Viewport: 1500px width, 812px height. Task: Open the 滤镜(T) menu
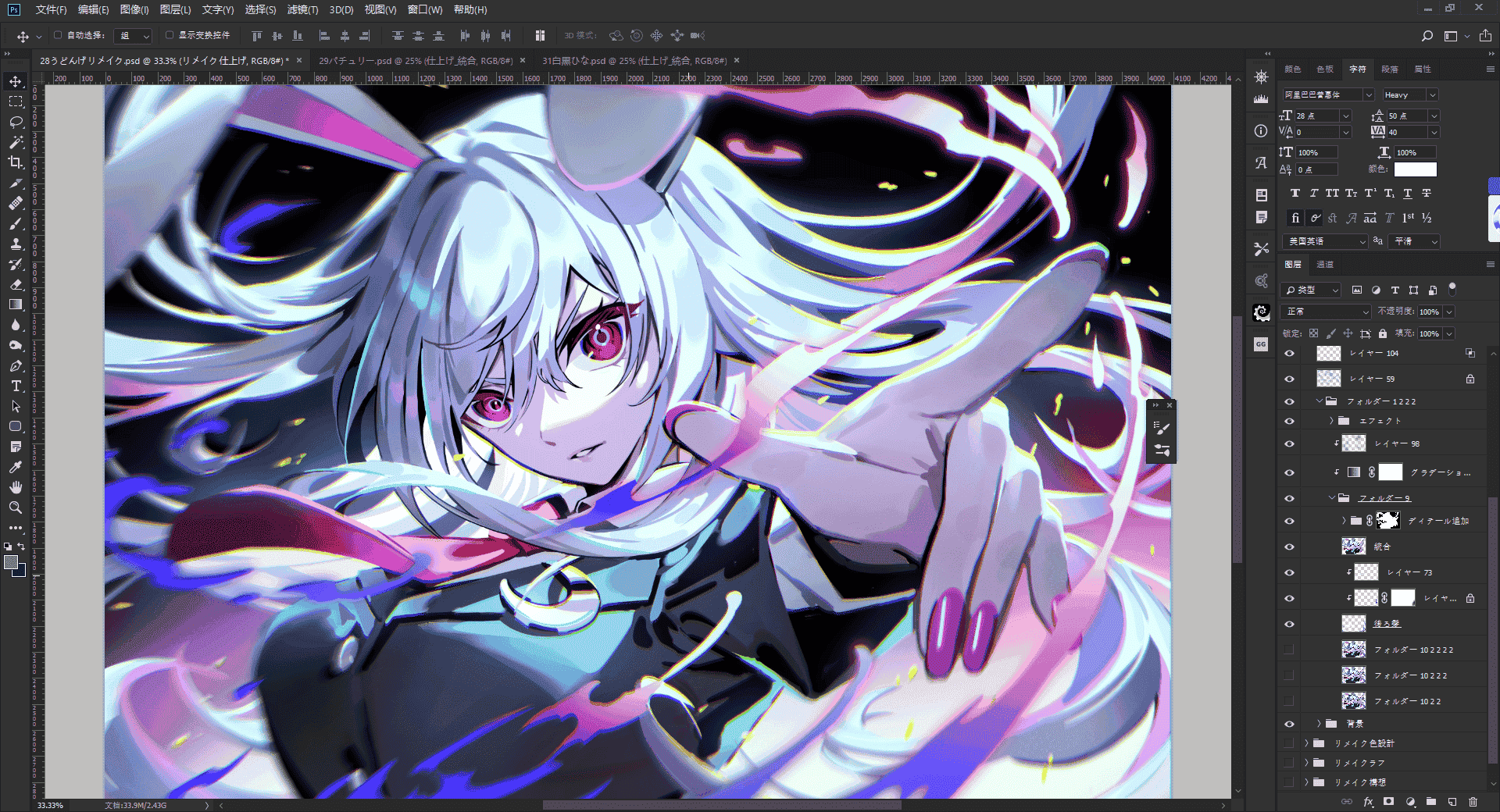[x=302, y=9]
